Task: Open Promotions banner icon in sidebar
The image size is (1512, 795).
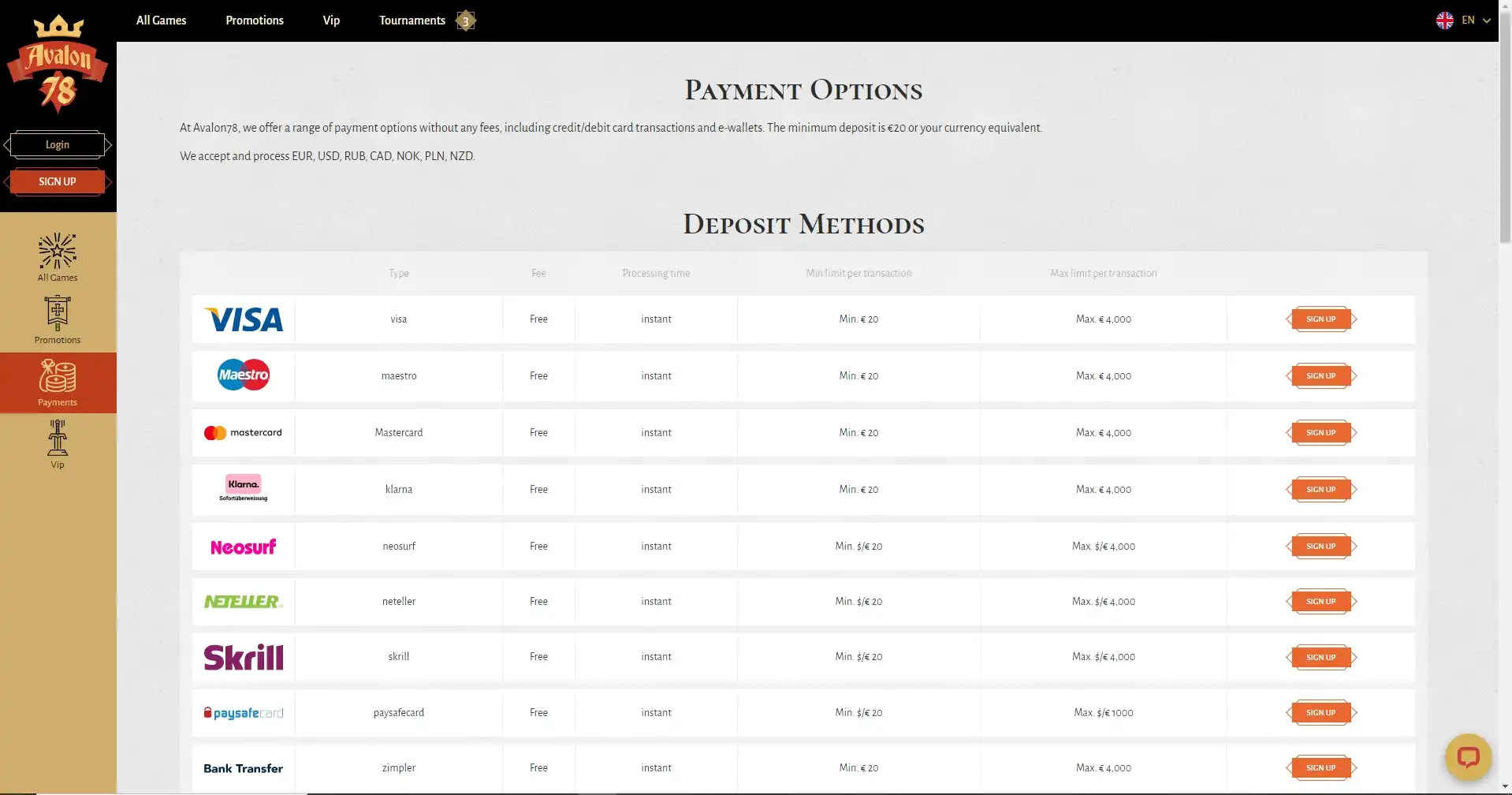Action: tap(58, 315)
